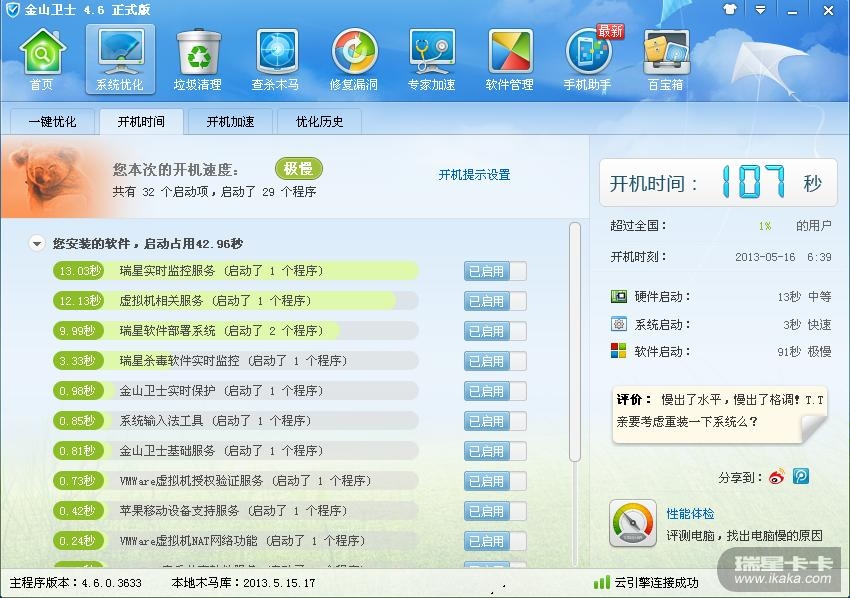
Task: Click the Kingsoft shield logo icon
Action: coord(12,10)
